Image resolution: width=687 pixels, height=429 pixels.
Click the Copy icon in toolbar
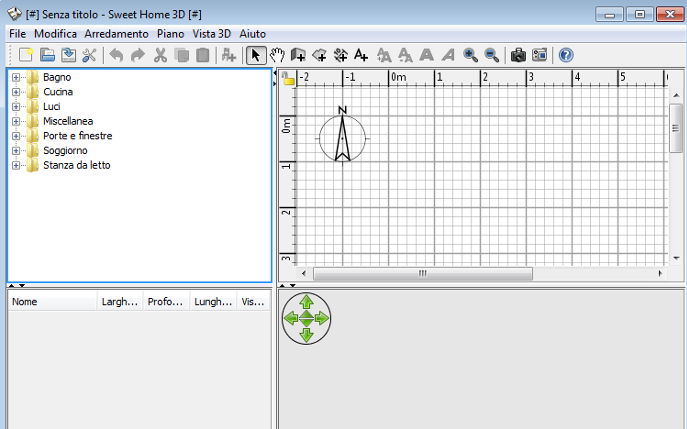pos(181,55)
